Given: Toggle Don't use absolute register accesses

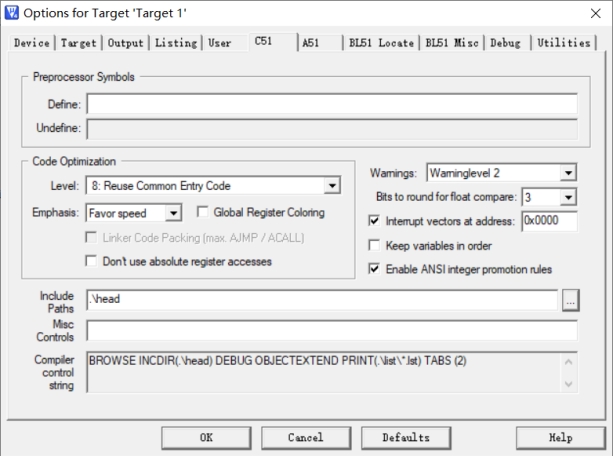Looking at the screenshot, I should [x=93, y=261].
